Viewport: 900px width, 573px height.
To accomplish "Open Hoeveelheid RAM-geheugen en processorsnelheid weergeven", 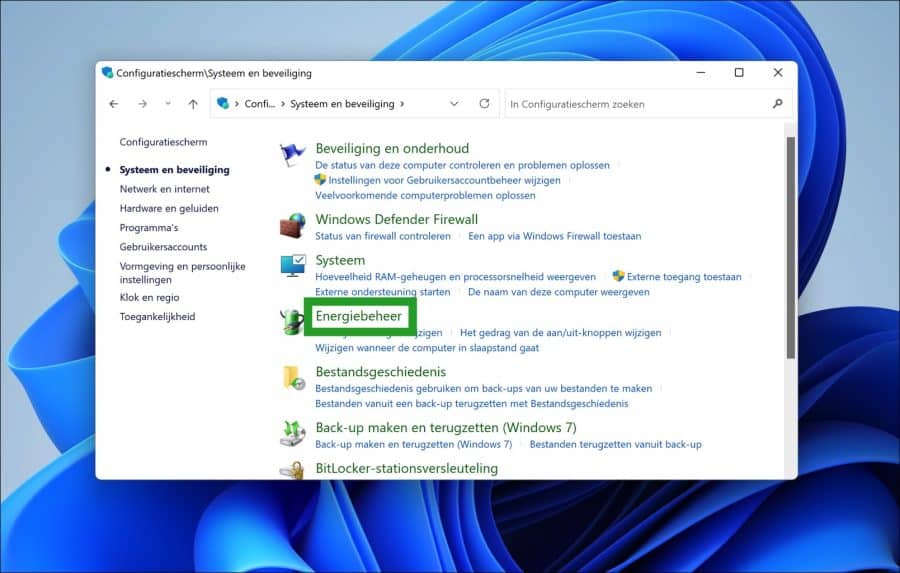I will [x=456, y=277].
